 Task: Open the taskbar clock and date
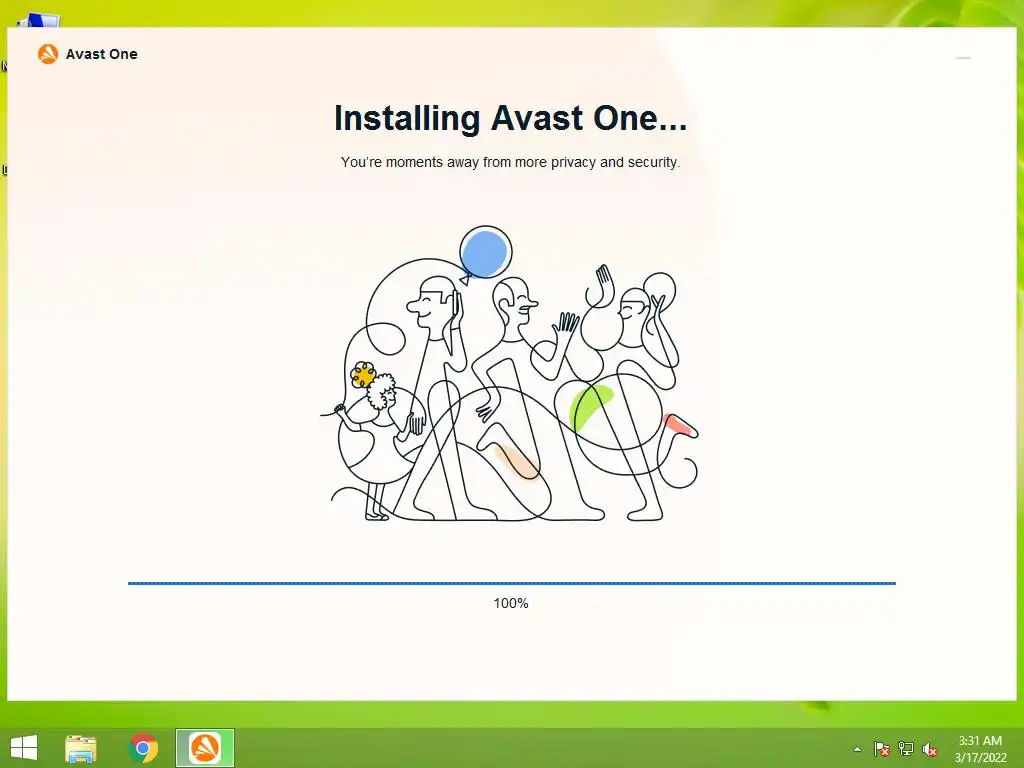coord(980,749)
